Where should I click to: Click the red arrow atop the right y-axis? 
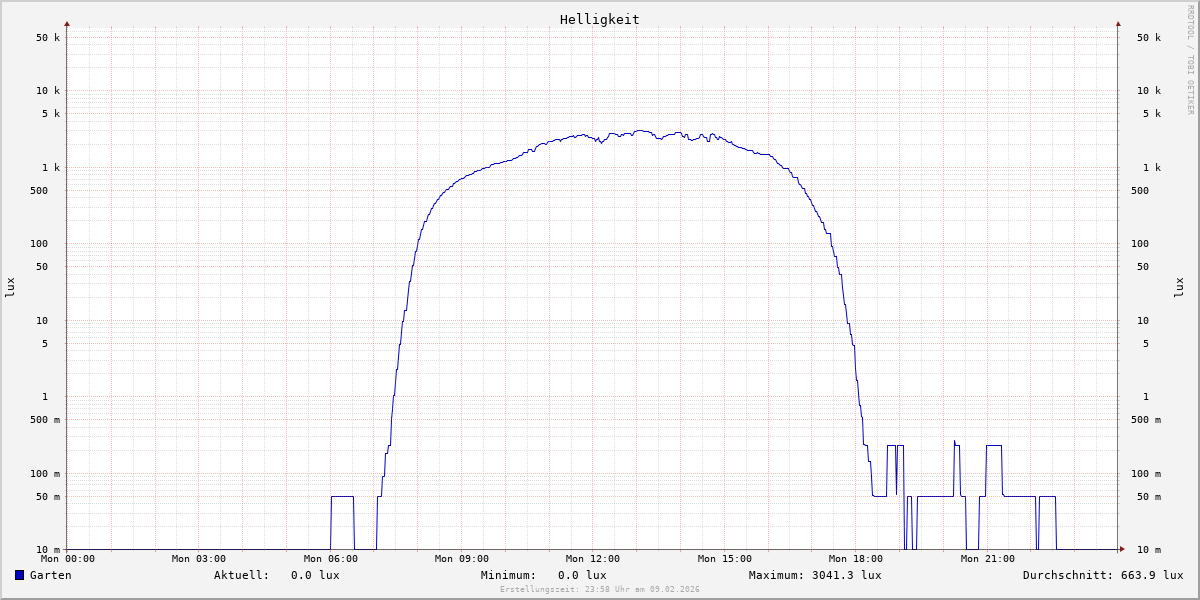1118,23
